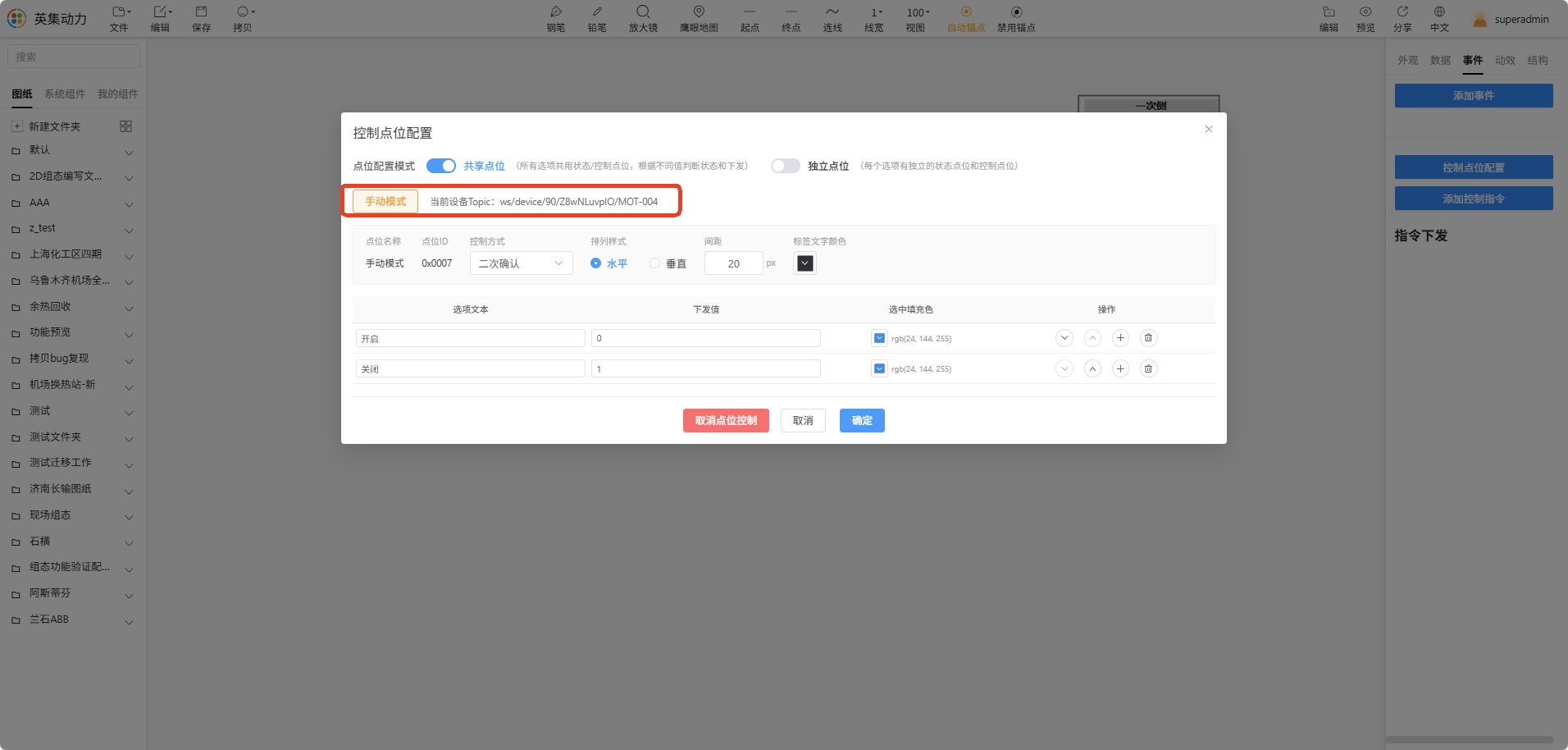Screen dimensions: 1568x750
Task: Open the 起点 line start option
Action: pyautogui.click(x=750, y=19)
